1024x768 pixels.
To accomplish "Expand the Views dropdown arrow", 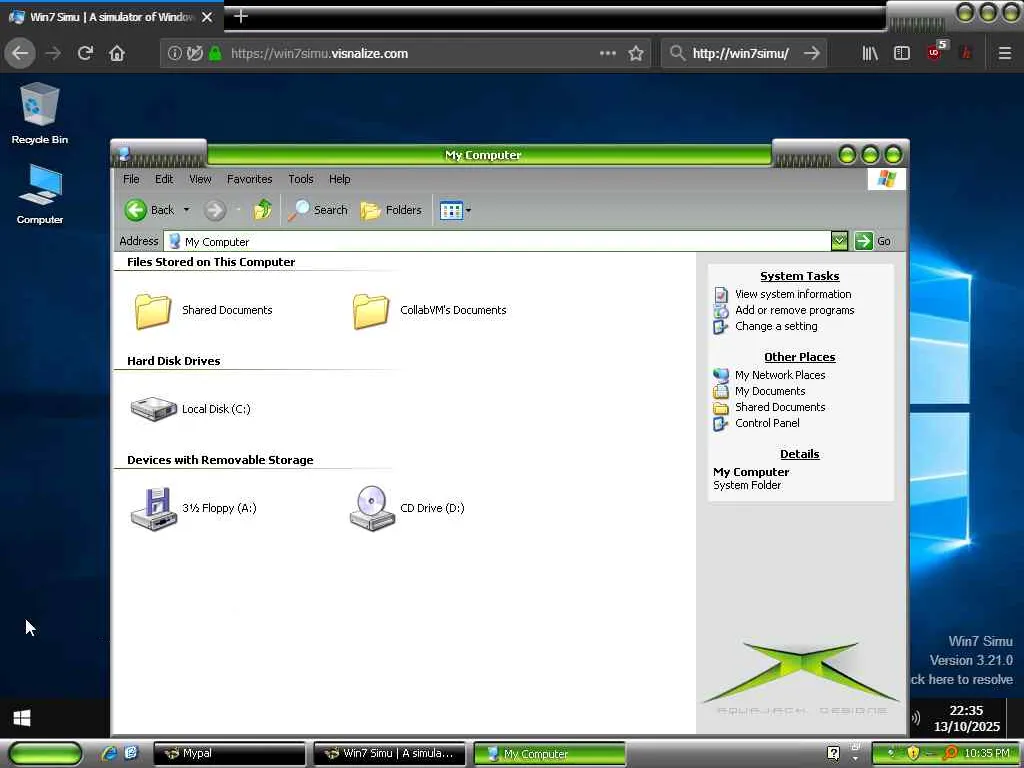I will pos(468,210).
